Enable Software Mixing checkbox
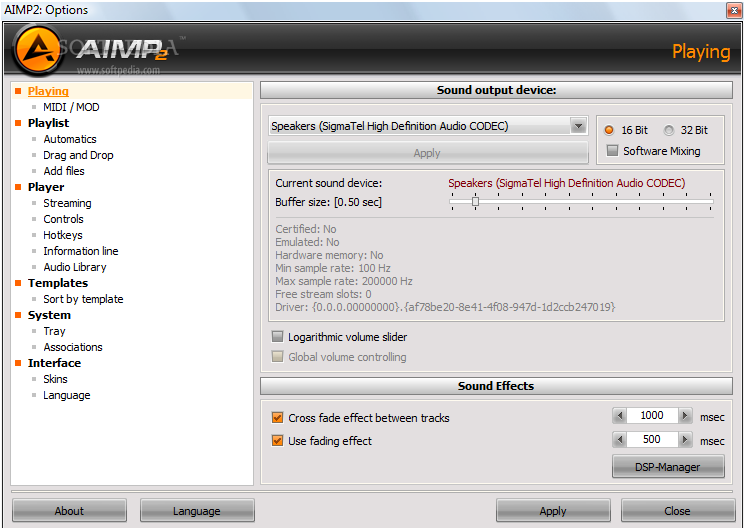Viewport: 744px width, 528px height. point(613,151)
